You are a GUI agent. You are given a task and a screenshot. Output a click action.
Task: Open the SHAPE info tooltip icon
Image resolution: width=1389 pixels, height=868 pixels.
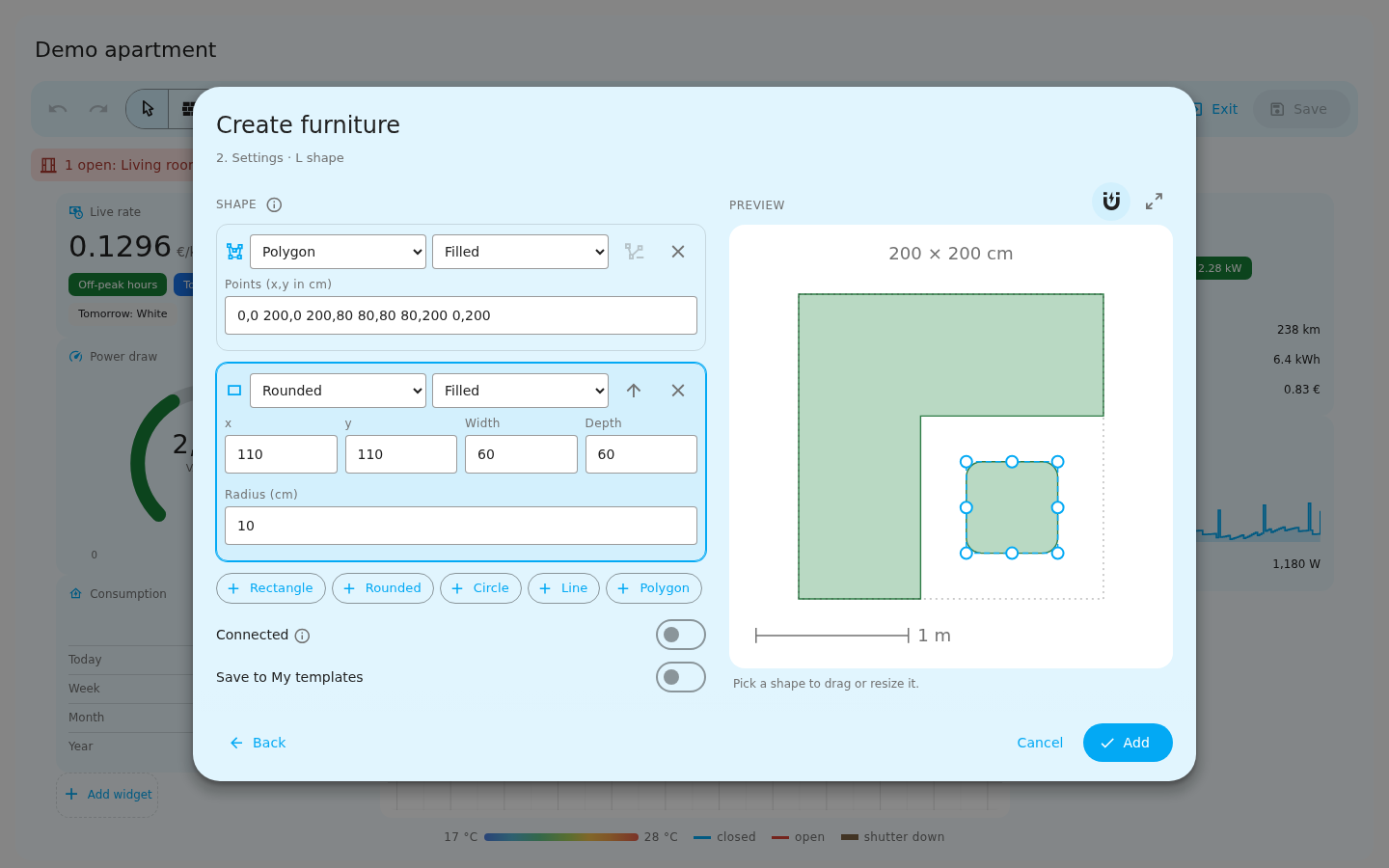coord(274,204)
